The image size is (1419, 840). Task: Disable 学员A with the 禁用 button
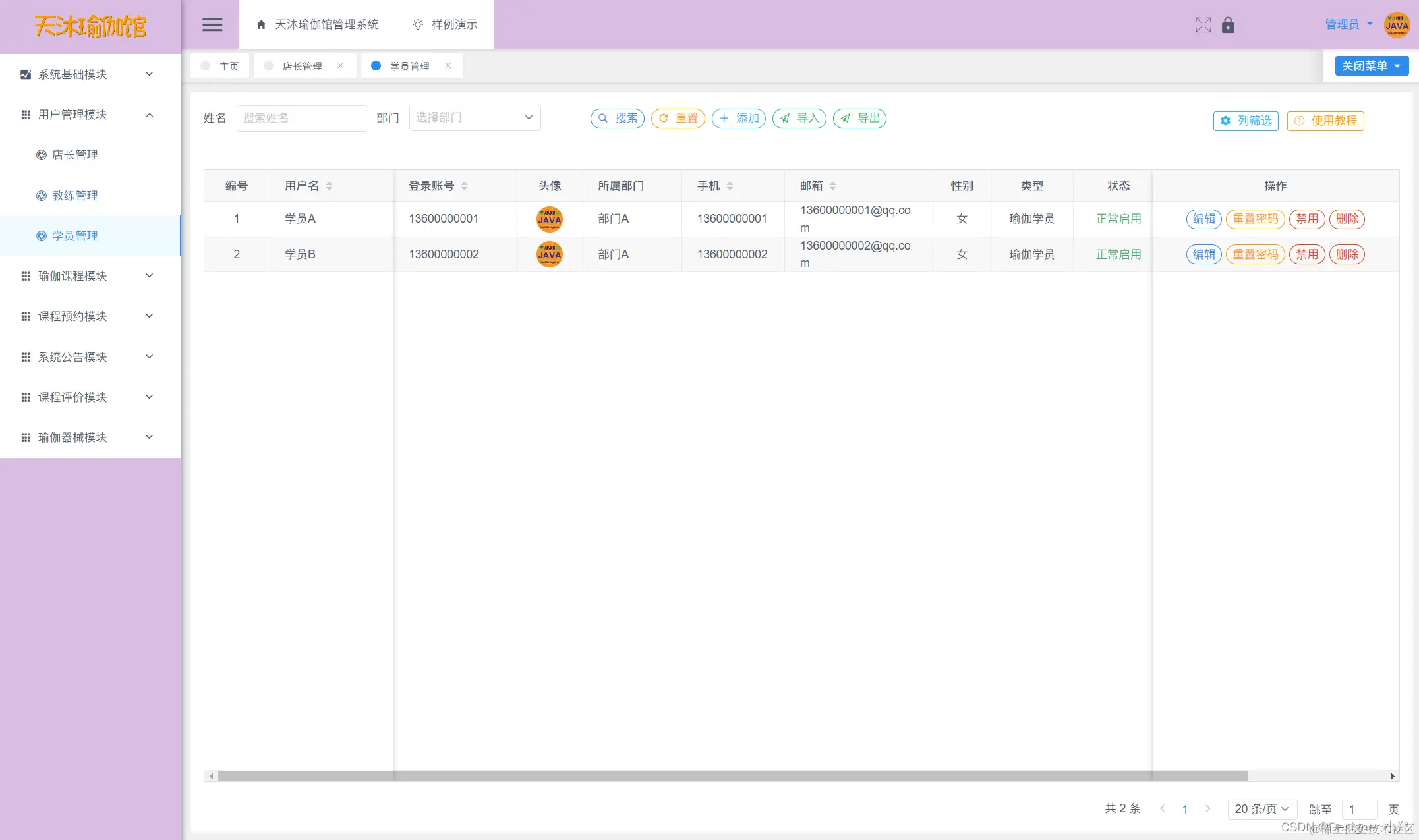(1306, 219)
